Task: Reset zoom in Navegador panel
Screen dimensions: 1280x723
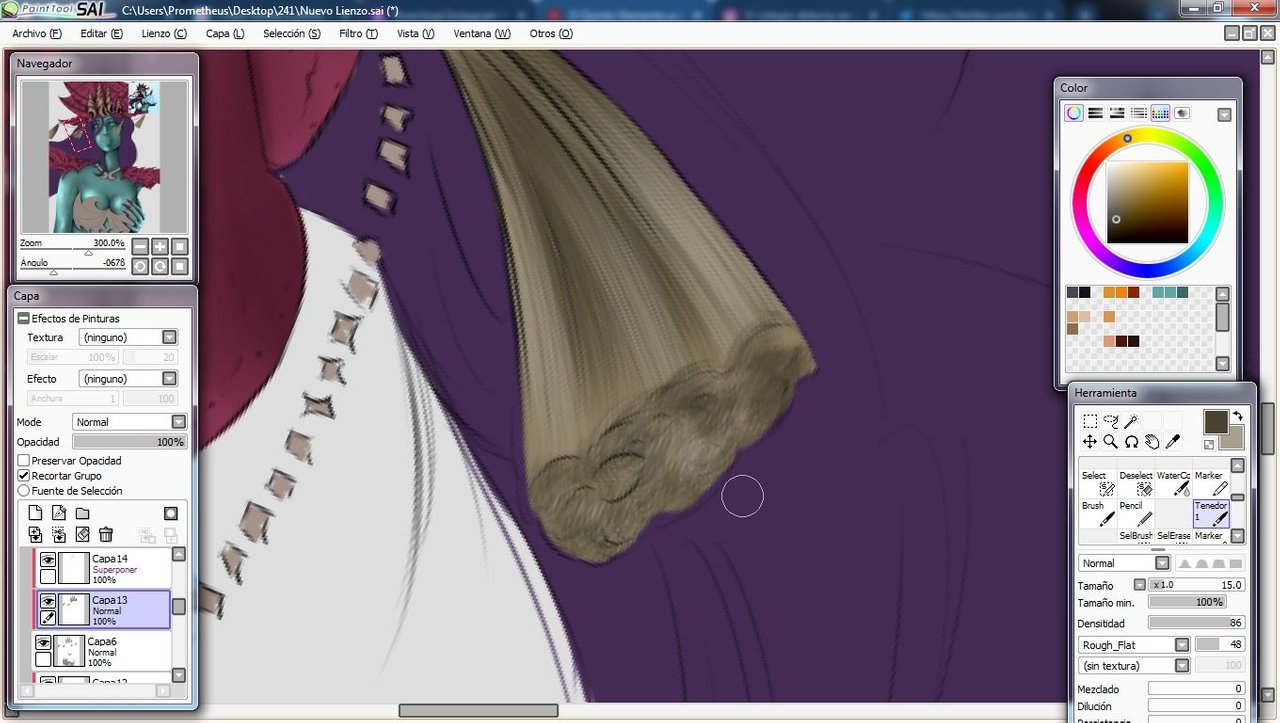Action: (x=180, y=246)
